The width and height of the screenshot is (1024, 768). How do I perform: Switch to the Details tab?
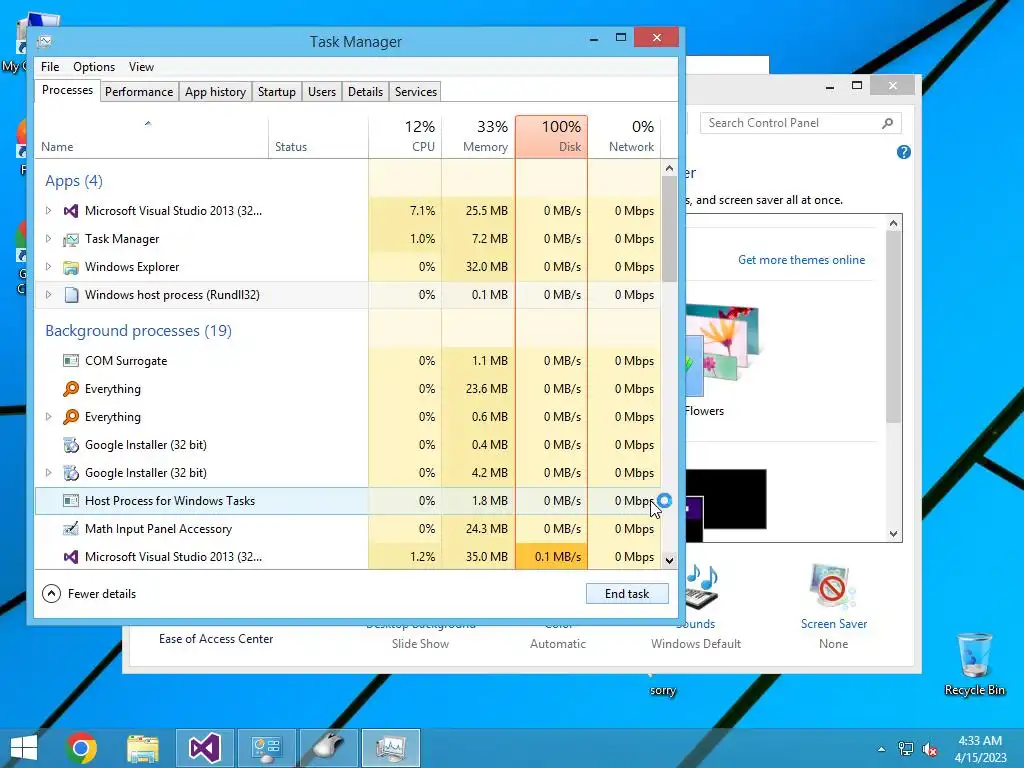tap(366, 92)
